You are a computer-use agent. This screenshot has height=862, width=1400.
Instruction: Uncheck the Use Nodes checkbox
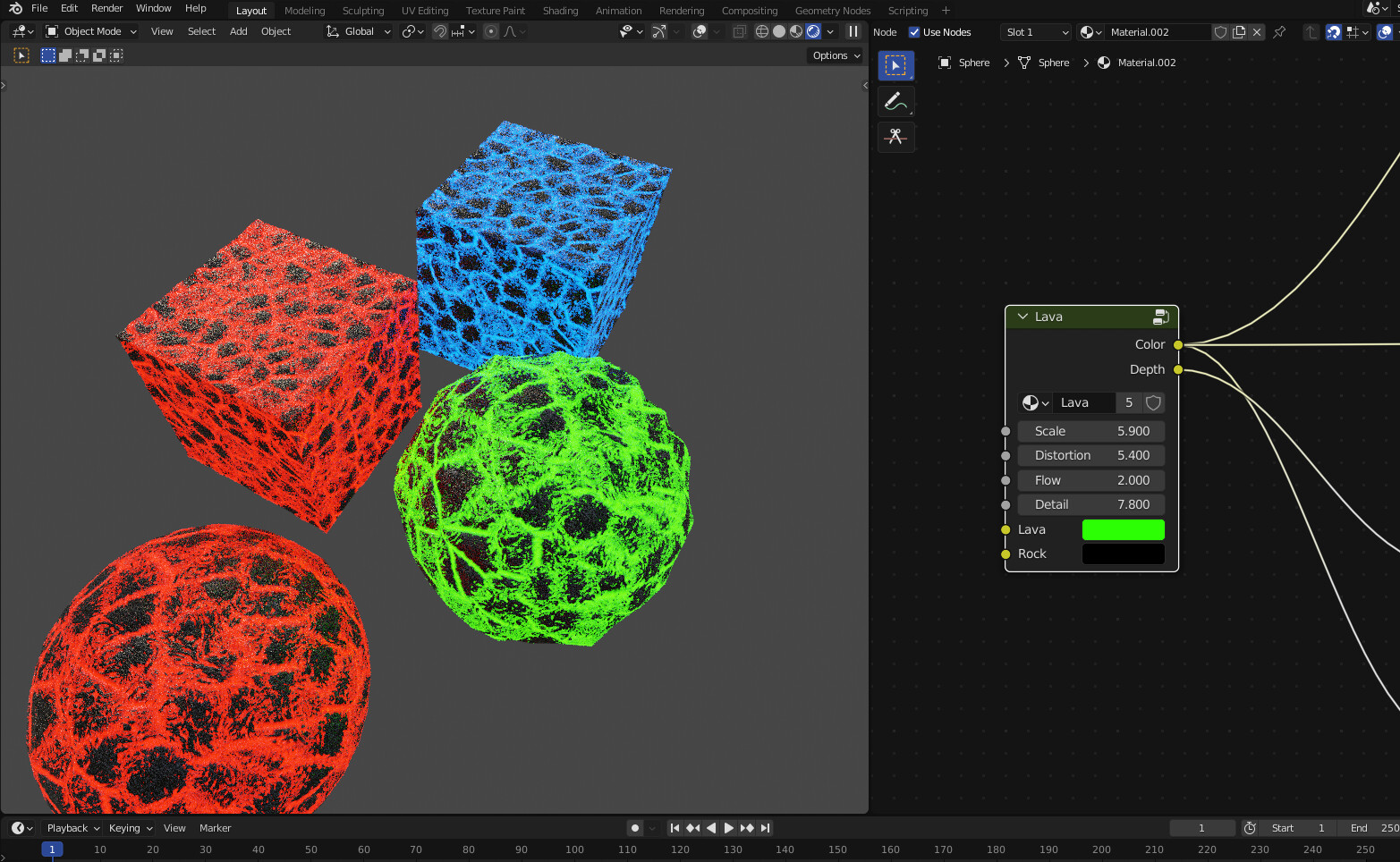click(x=913, y=31)
